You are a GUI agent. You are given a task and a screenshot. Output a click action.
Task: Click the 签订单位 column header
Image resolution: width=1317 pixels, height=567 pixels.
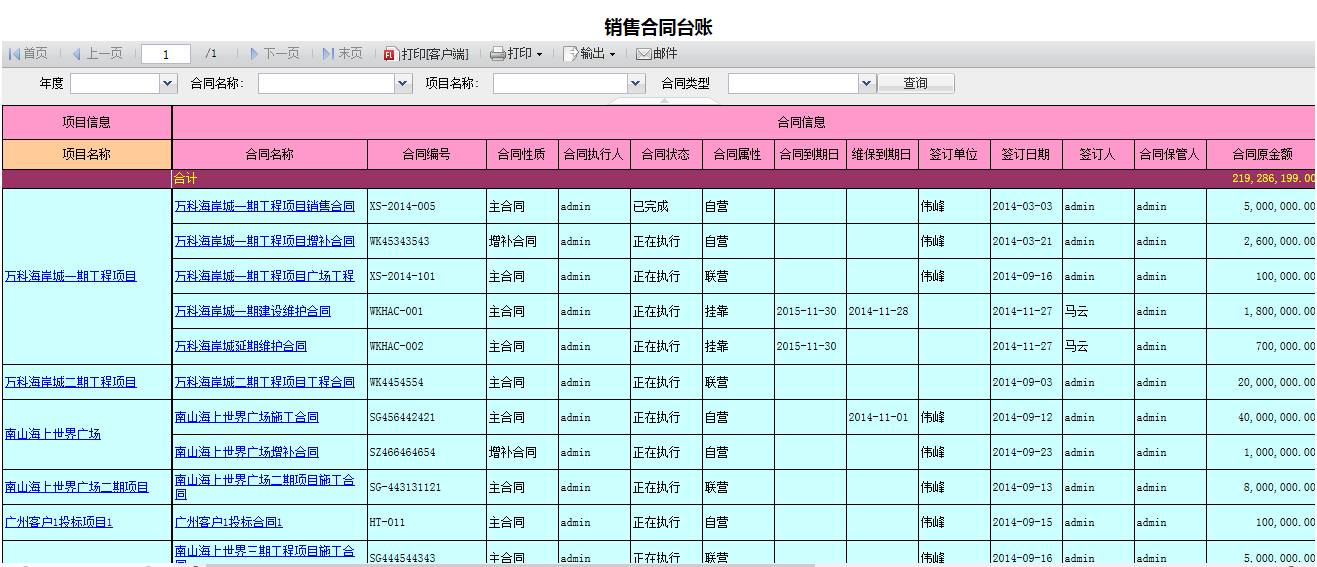[954, 154]
